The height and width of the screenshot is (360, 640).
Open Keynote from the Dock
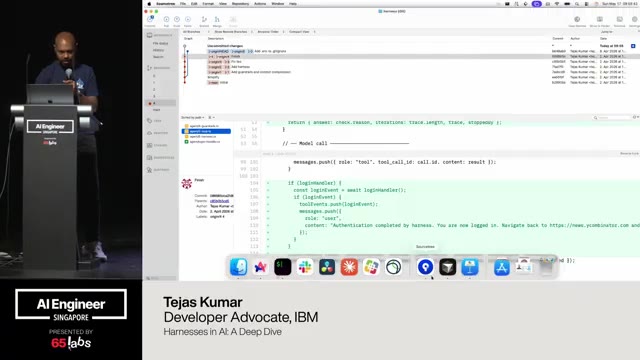coord(470,267)
